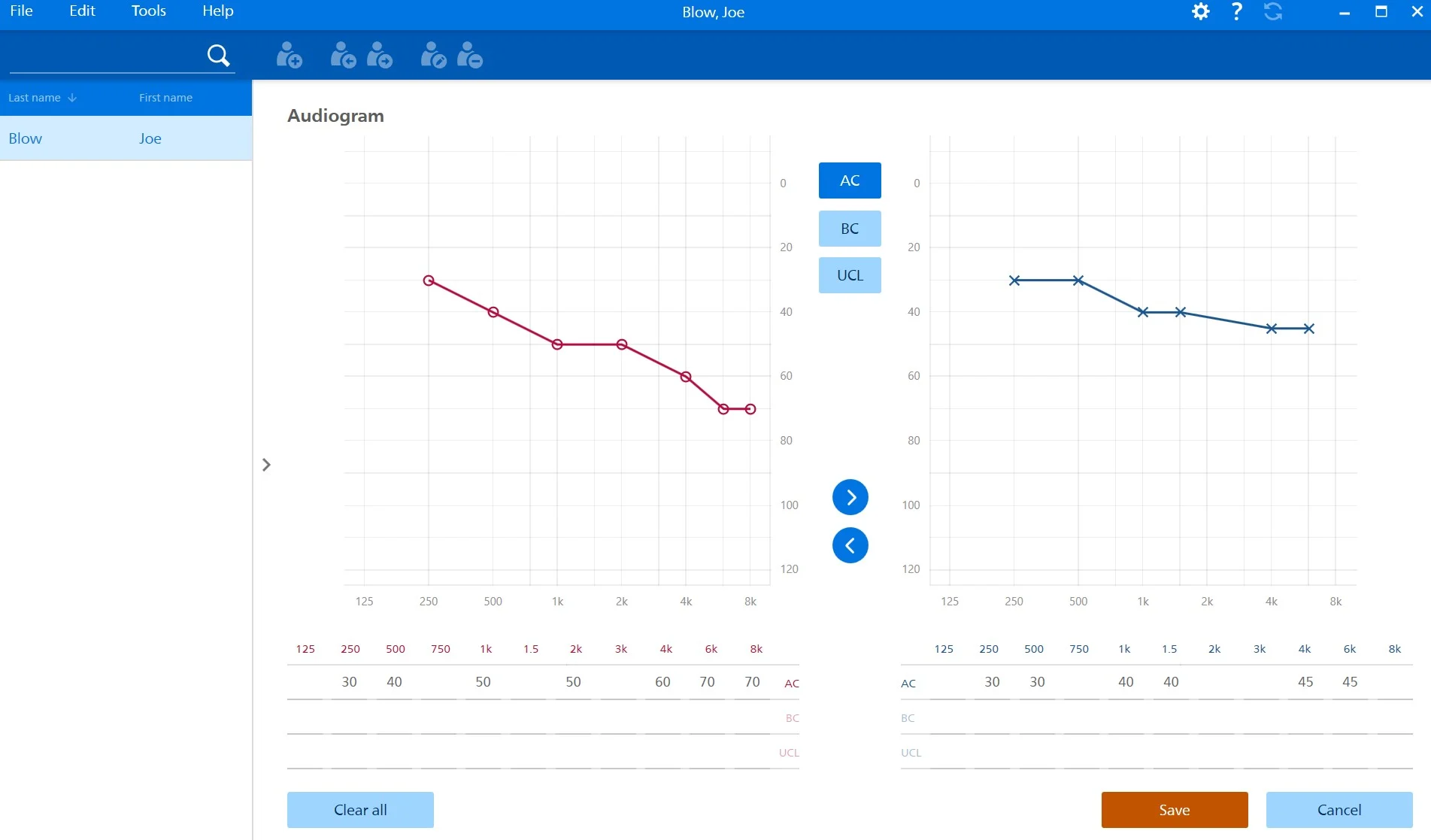Expand the collapsed side panel chevron

[x=266, y=465]
